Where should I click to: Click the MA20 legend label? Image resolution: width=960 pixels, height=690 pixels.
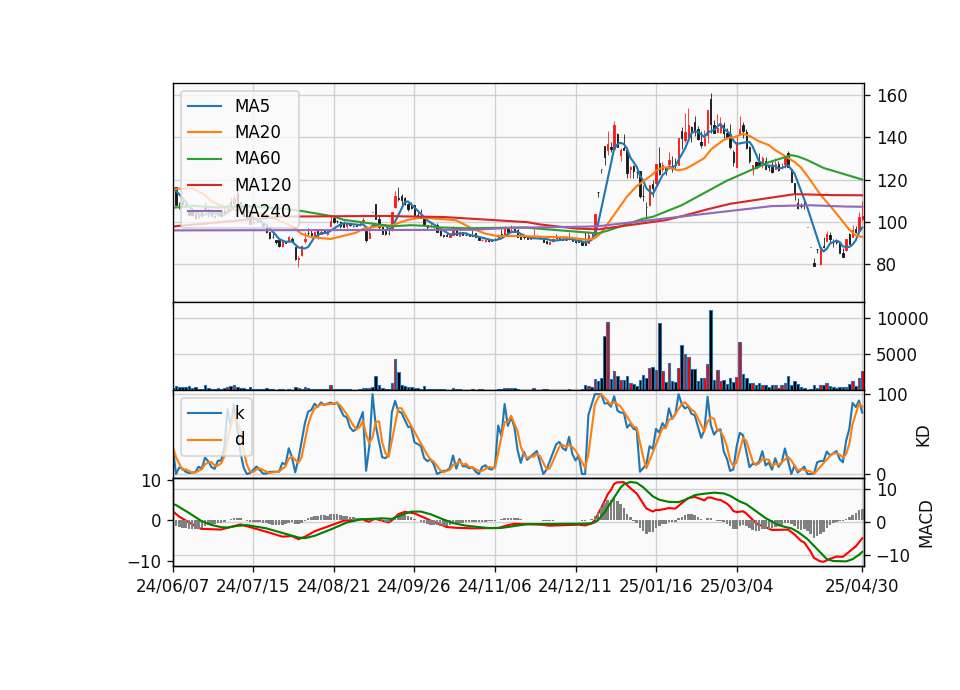tap(257, 132)
